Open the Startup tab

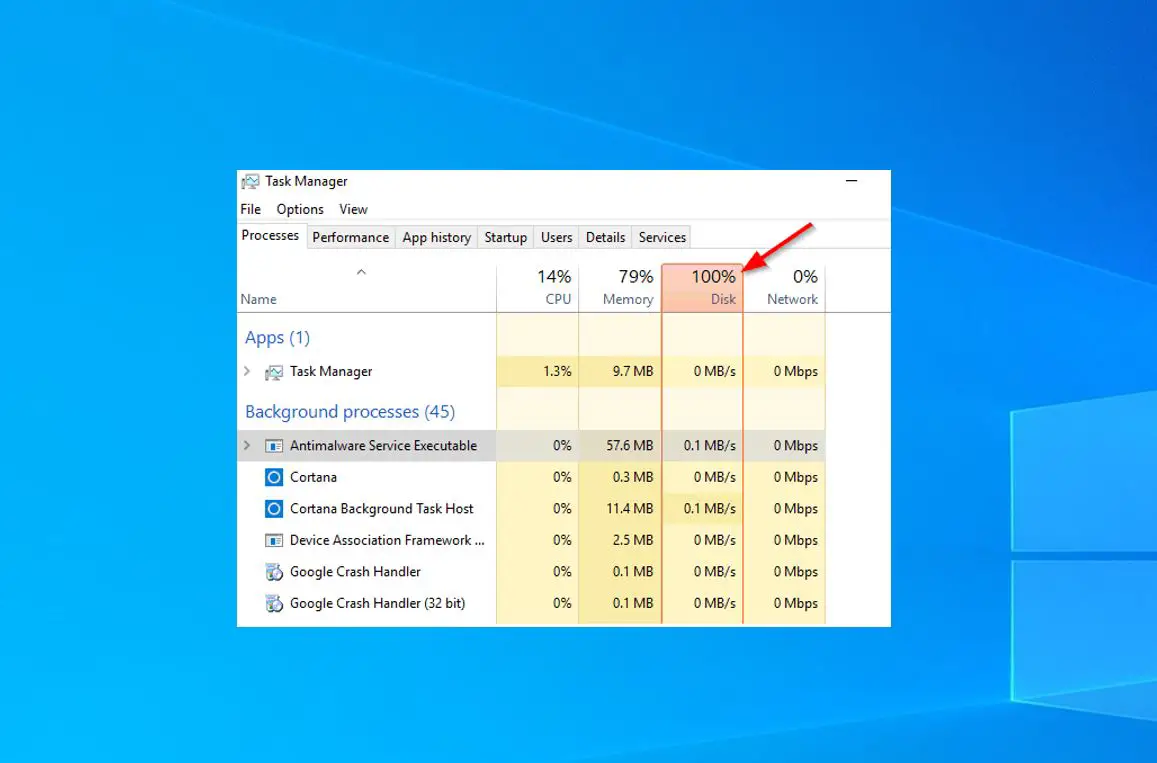(x=505, y=238)
